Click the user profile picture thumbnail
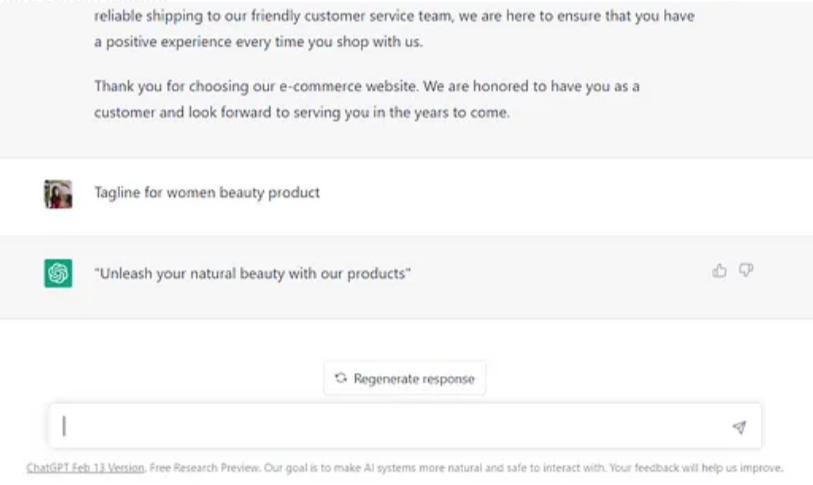The image size is (813, 485). point(58,193)
